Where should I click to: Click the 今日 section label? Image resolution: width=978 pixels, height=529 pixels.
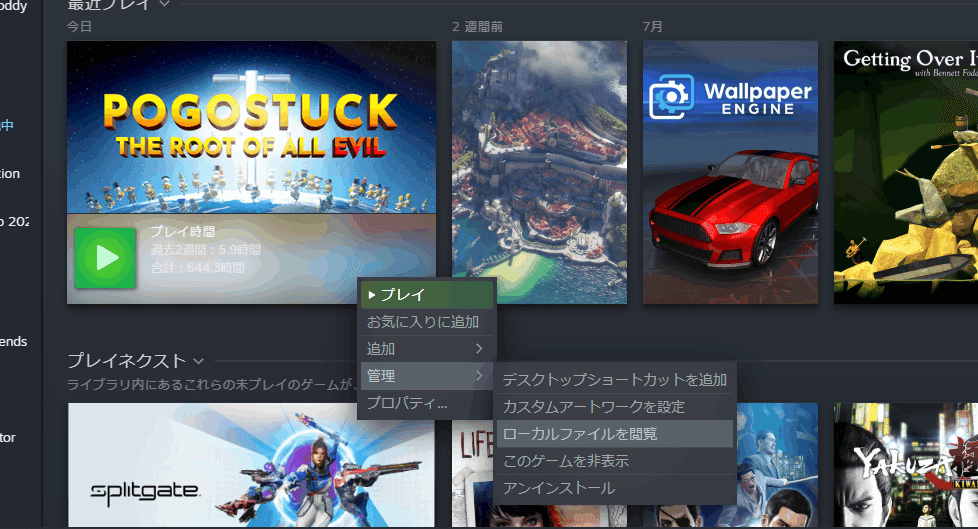click(79, 26)
